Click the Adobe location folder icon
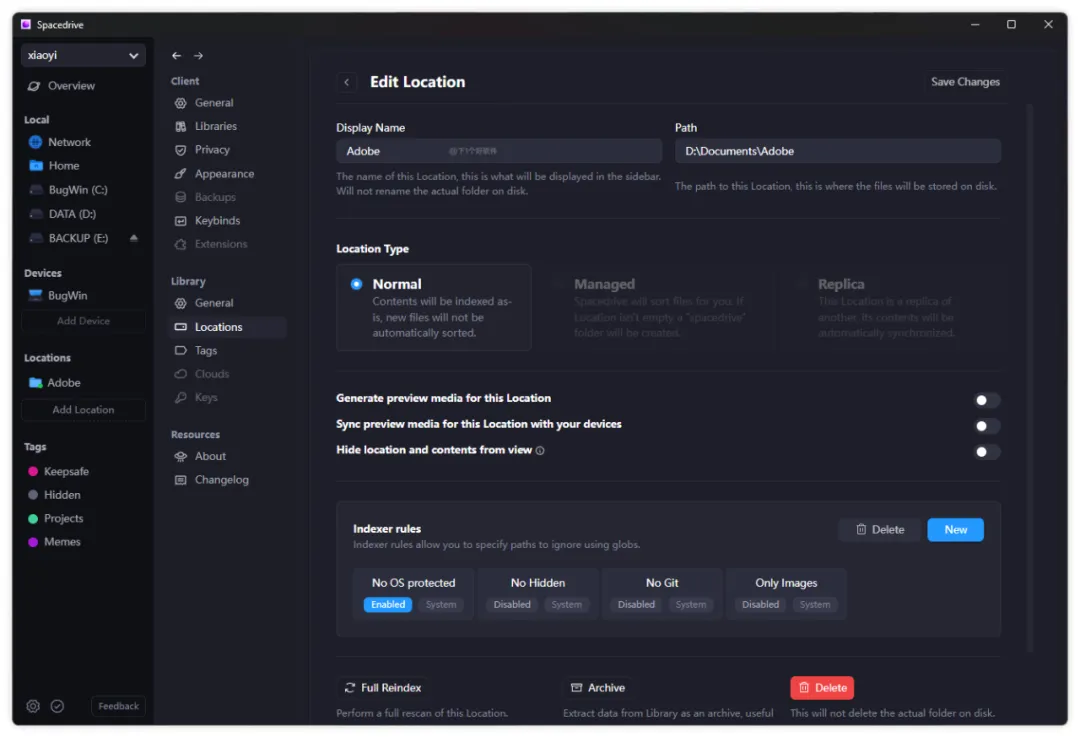Image resolution: width=1080 pixels, height=737 pixels. [35, 382]
